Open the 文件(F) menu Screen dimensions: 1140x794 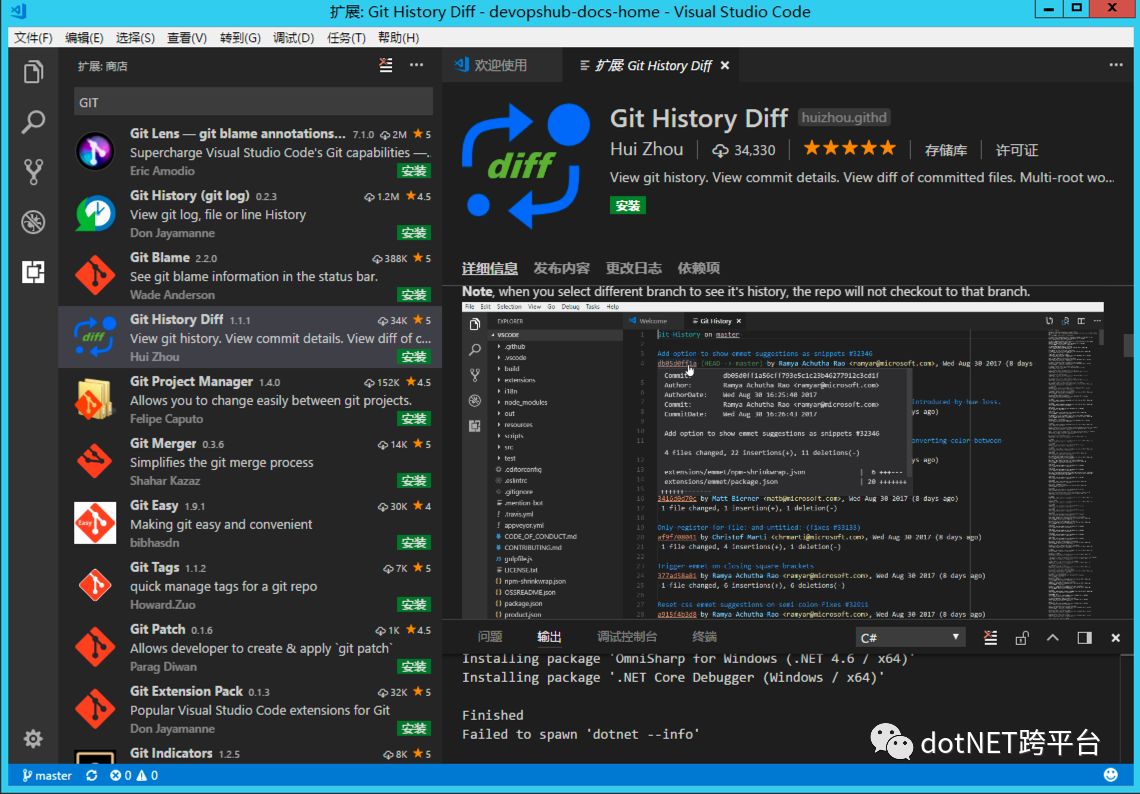pyautogui.click(x=33, y=38)
